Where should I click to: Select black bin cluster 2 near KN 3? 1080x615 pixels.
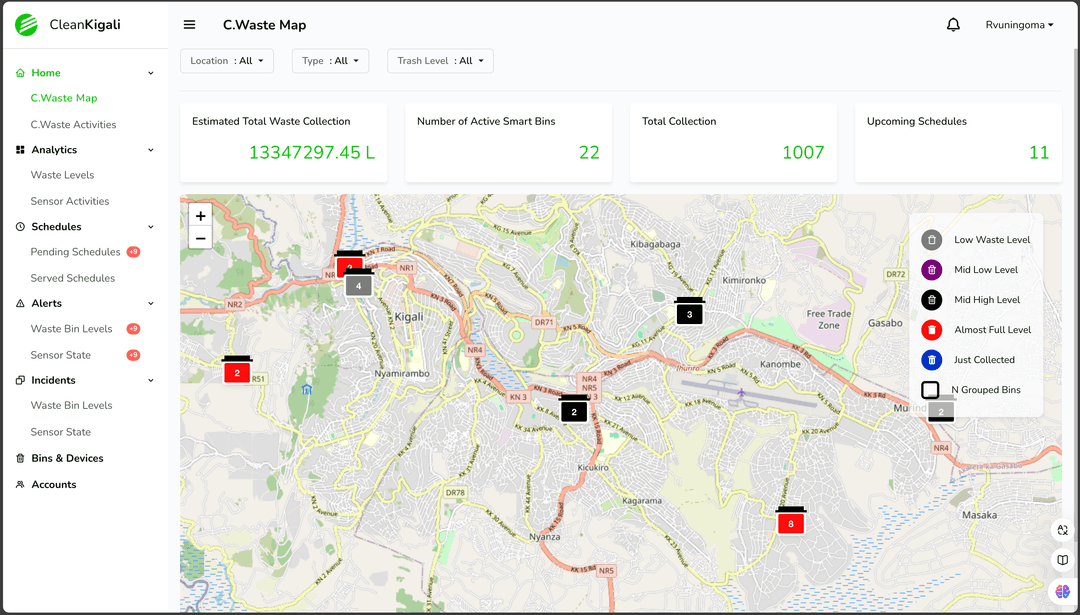coord(574,408)
